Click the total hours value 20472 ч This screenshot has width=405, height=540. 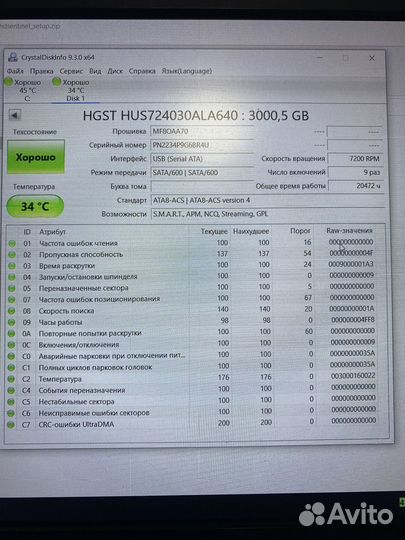[x=355, y=186]
